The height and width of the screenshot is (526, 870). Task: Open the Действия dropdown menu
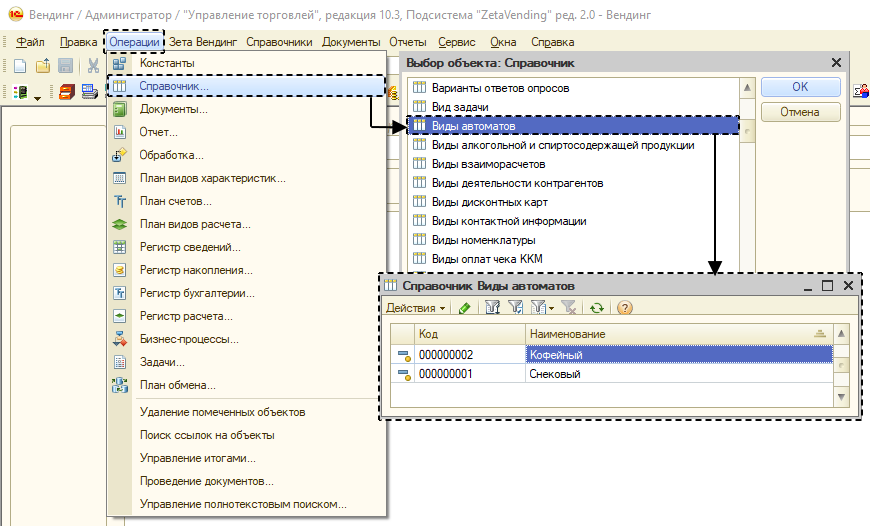416,308
